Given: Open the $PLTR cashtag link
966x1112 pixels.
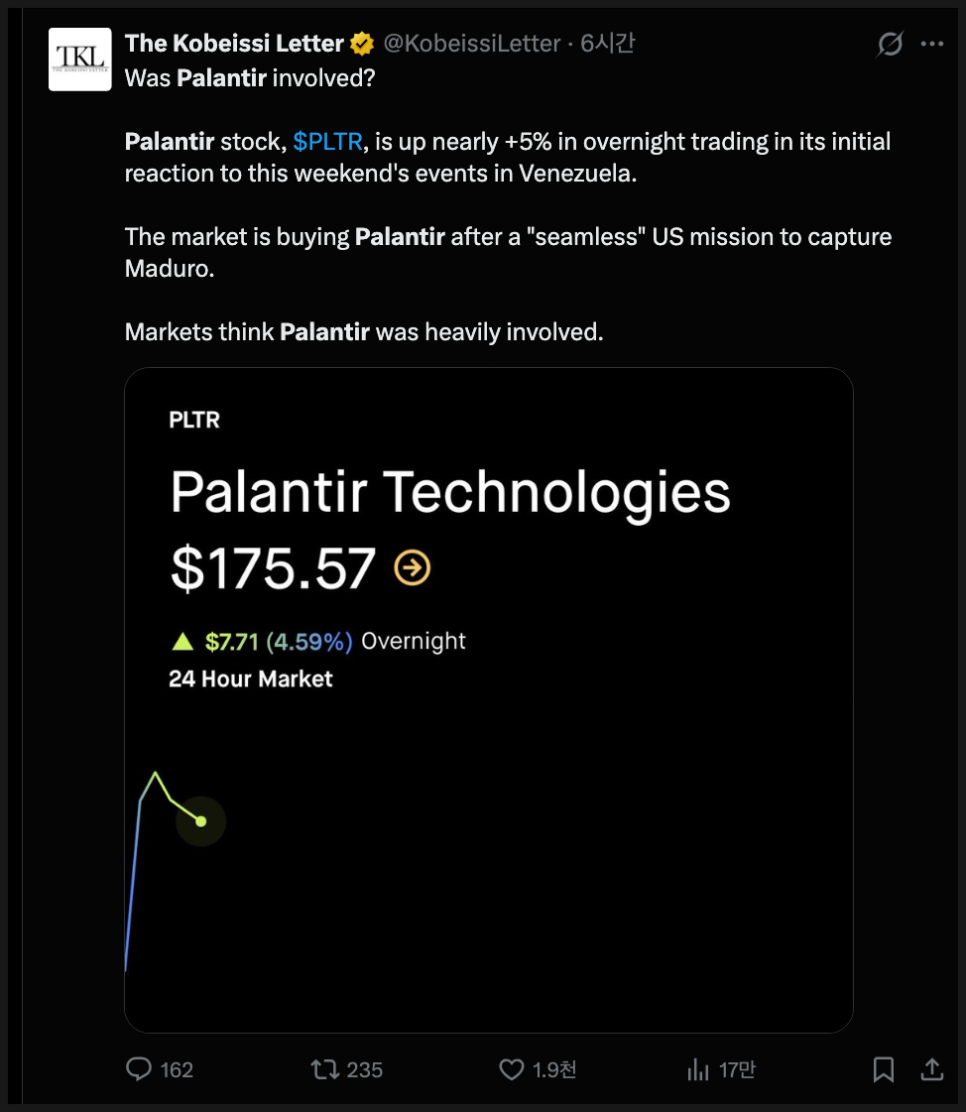Looking at the screenshot, I should coord(327,142).
